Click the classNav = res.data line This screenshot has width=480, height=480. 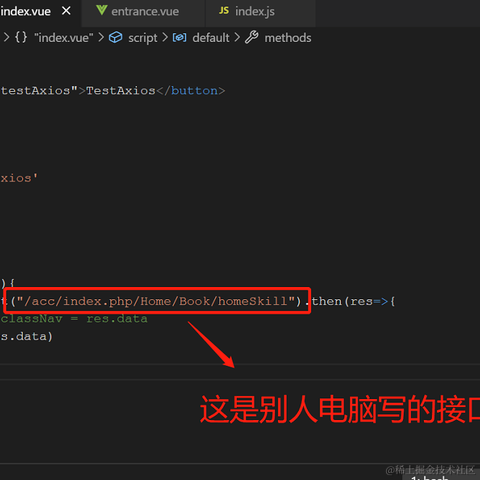74,319
